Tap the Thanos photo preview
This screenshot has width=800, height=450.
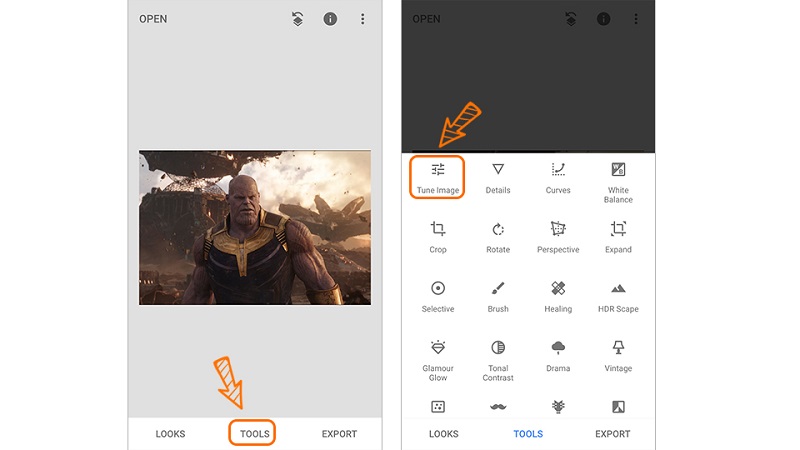255,228
